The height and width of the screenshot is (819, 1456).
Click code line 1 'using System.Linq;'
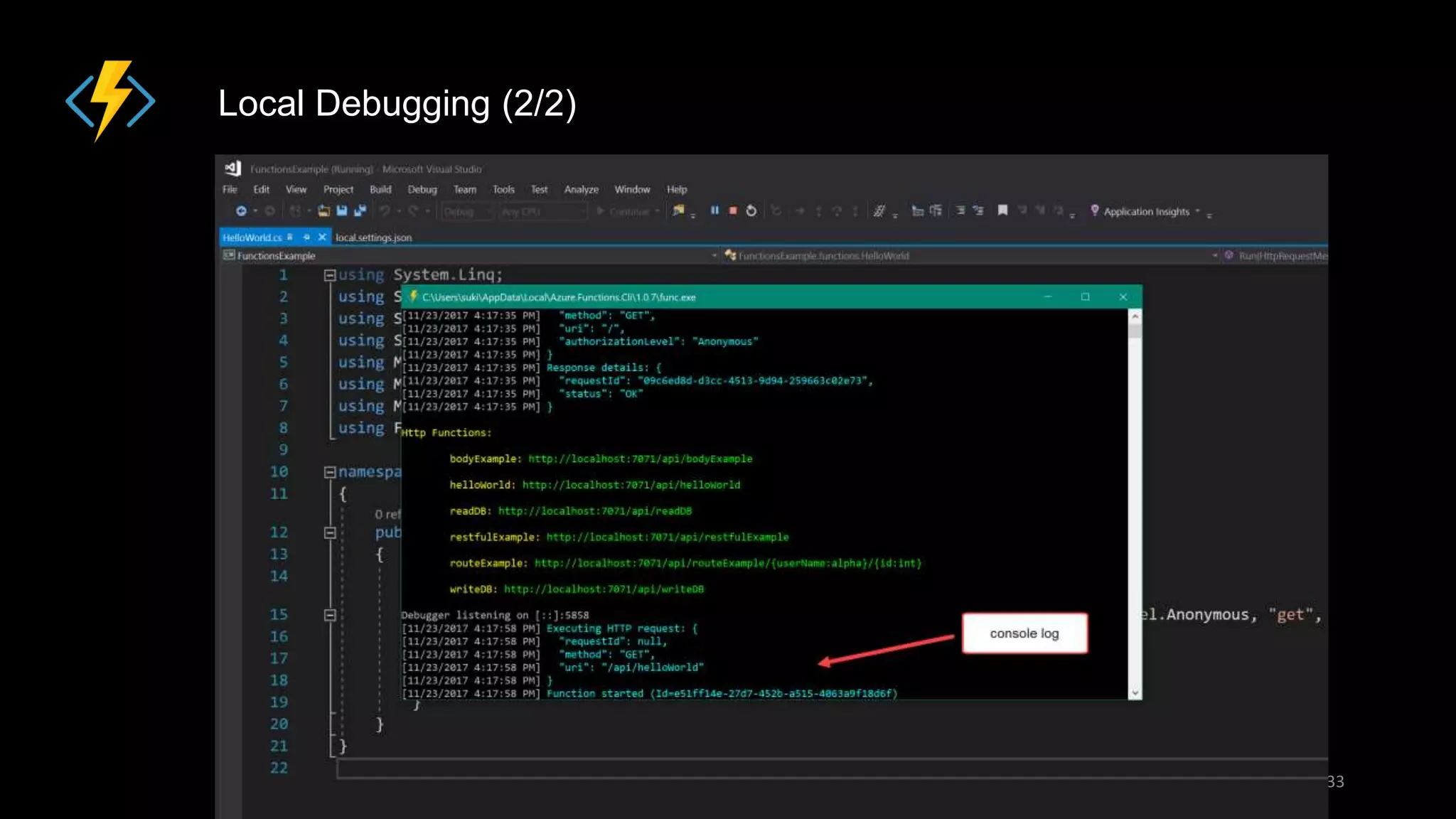point(421,275)
